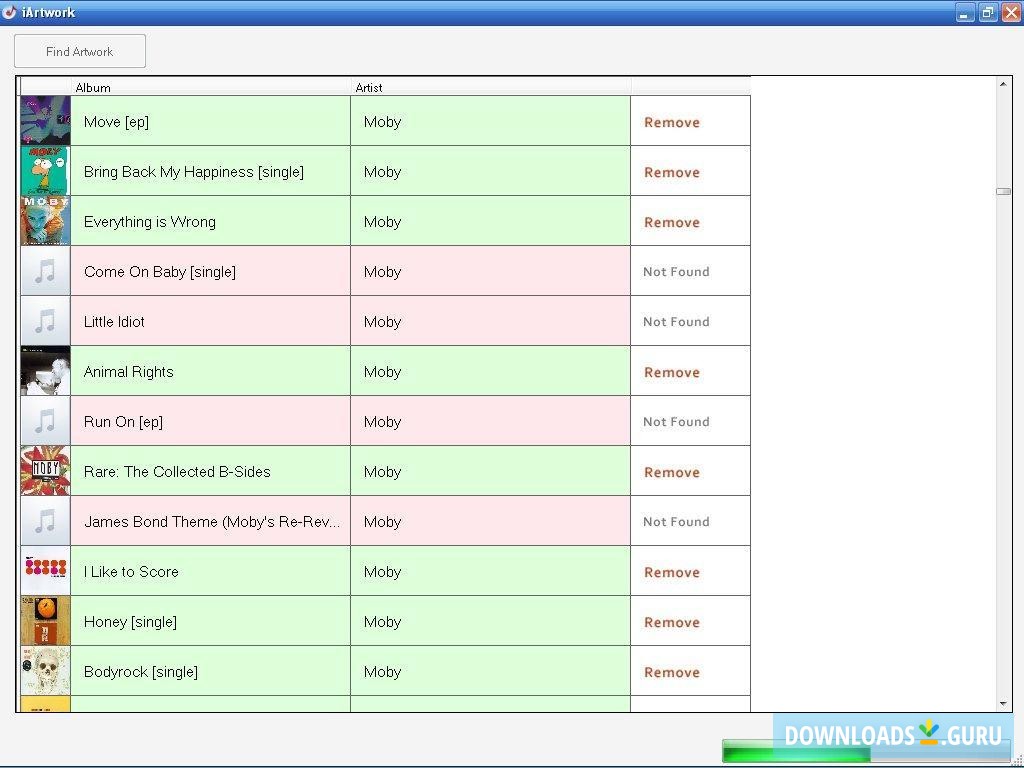Click Not Found status for Come On Baby
1024x768 pixels.
[x=676, y=272]
